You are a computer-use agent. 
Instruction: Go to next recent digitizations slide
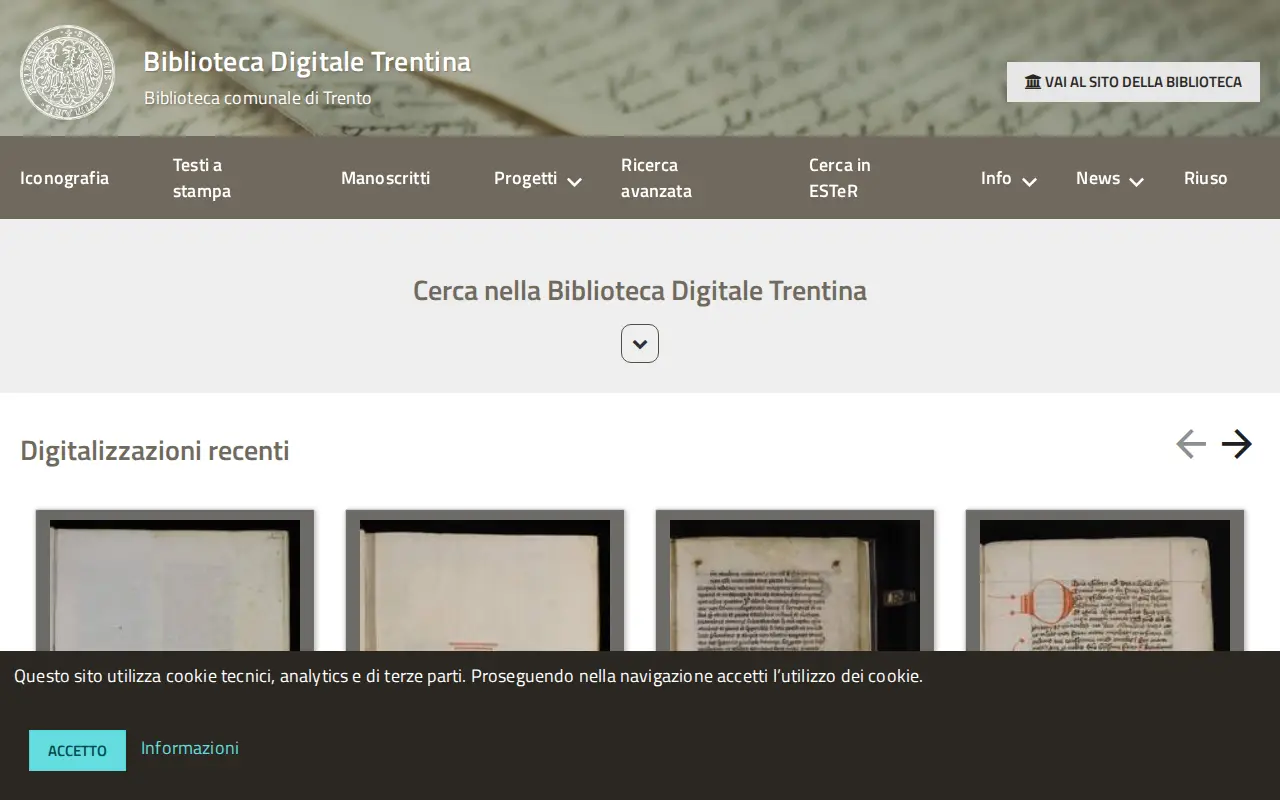1237,444
